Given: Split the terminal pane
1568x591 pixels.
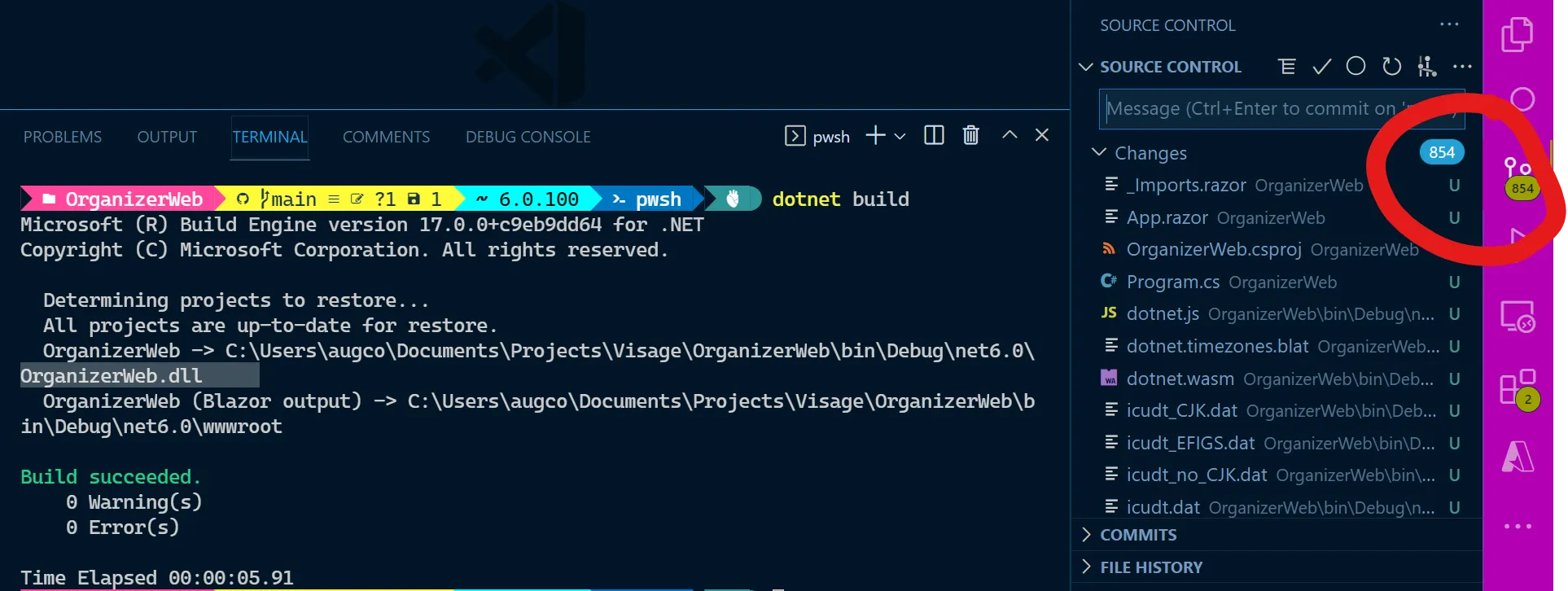Looking at the screenshot, I should [x=934, y=135].
